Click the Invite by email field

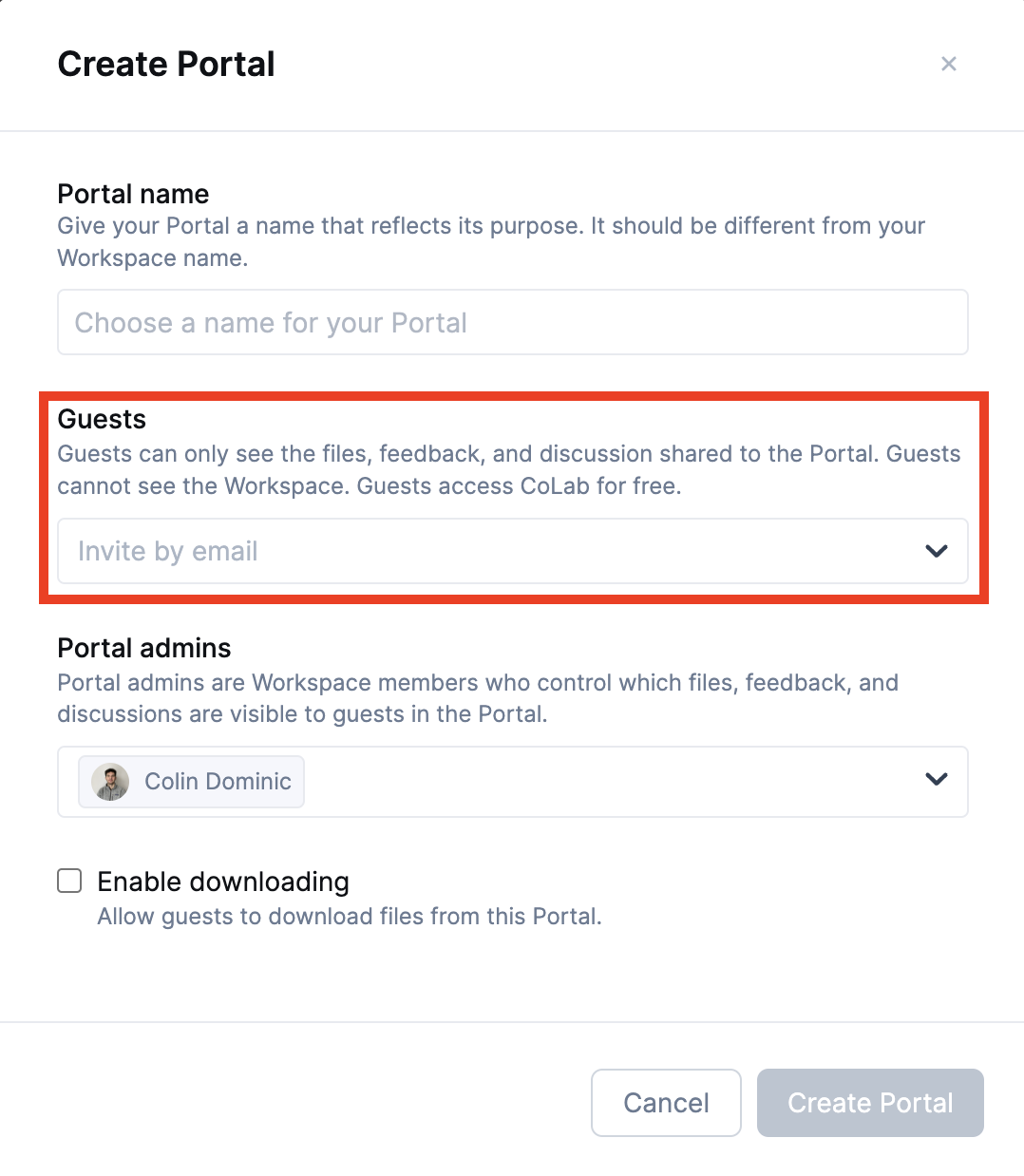[475, 551]
